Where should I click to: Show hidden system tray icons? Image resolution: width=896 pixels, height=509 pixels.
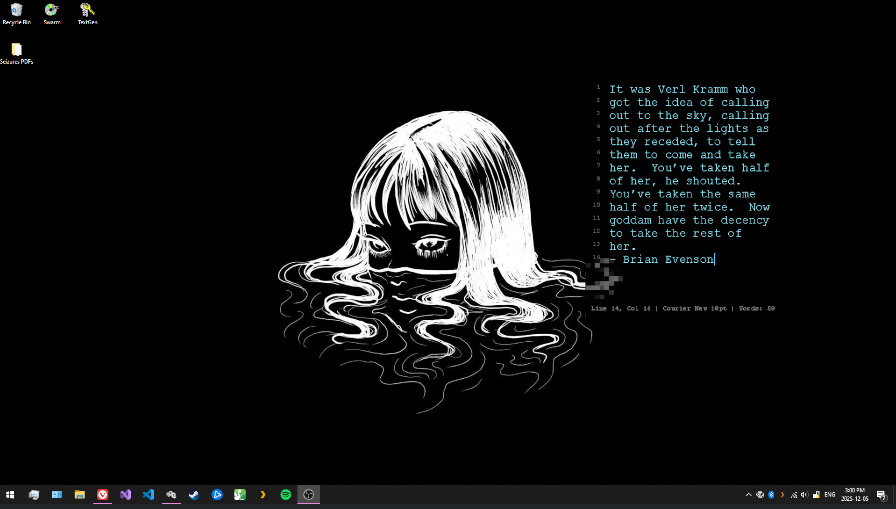click(x=749, y=495)
